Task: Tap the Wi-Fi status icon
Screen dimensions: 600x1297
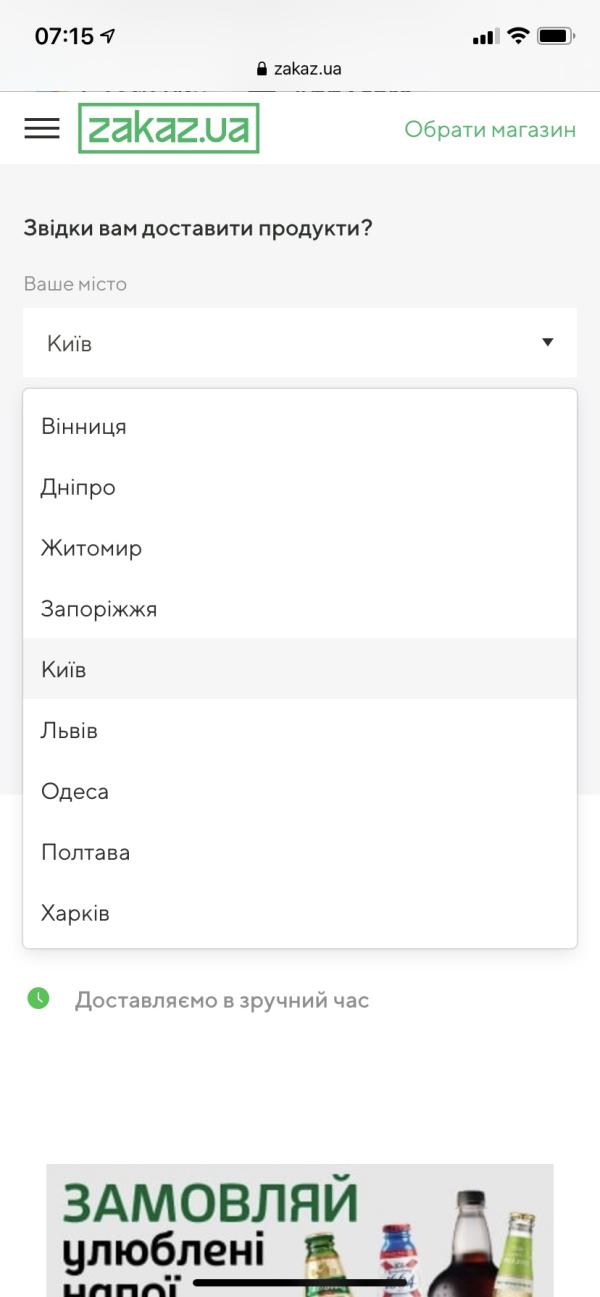Action: point(517,36)
